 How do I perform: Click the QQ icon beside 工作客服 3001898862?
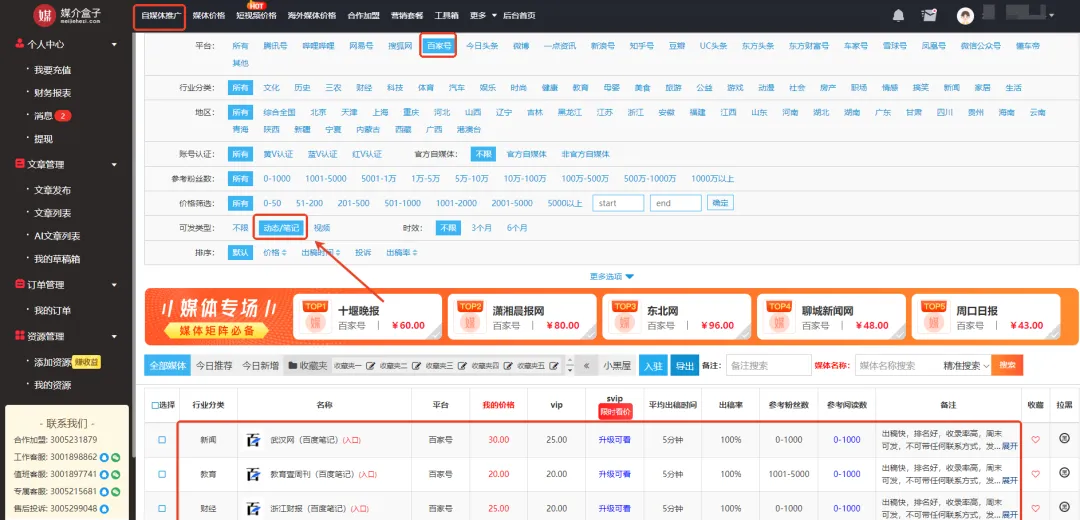coord(104,457)
